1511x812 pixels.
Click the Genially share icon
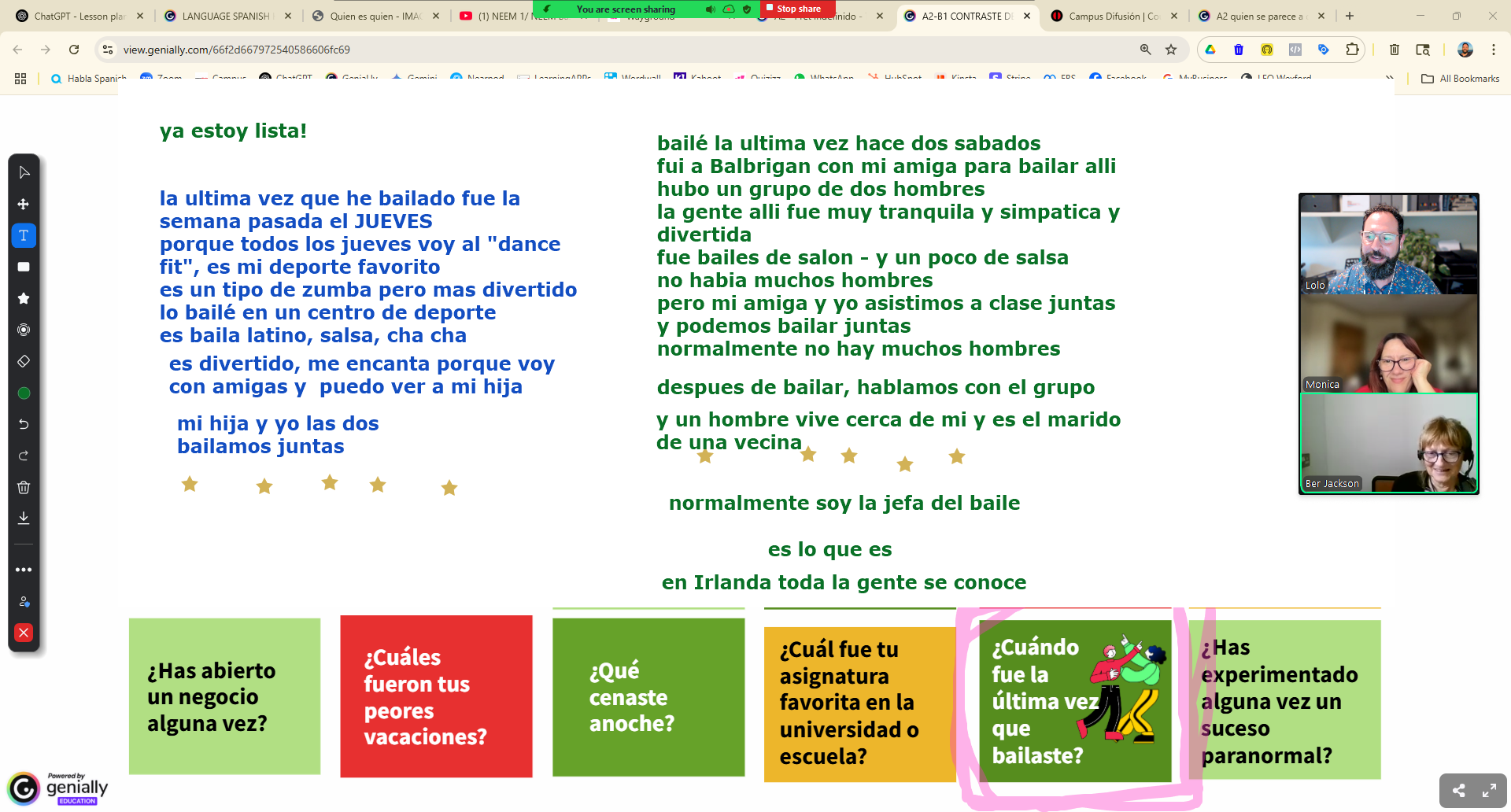pos(1458,791)
